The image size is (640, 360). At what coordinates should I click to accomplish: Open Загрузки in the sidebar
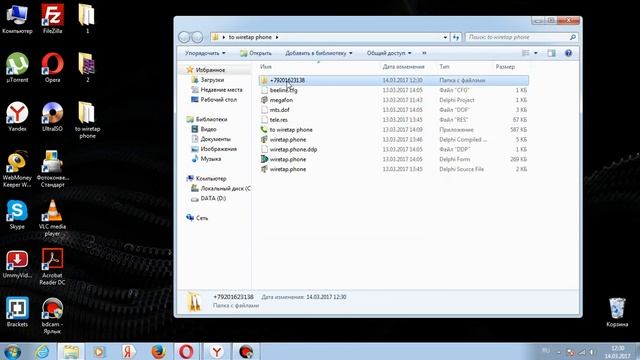point(212,80)
